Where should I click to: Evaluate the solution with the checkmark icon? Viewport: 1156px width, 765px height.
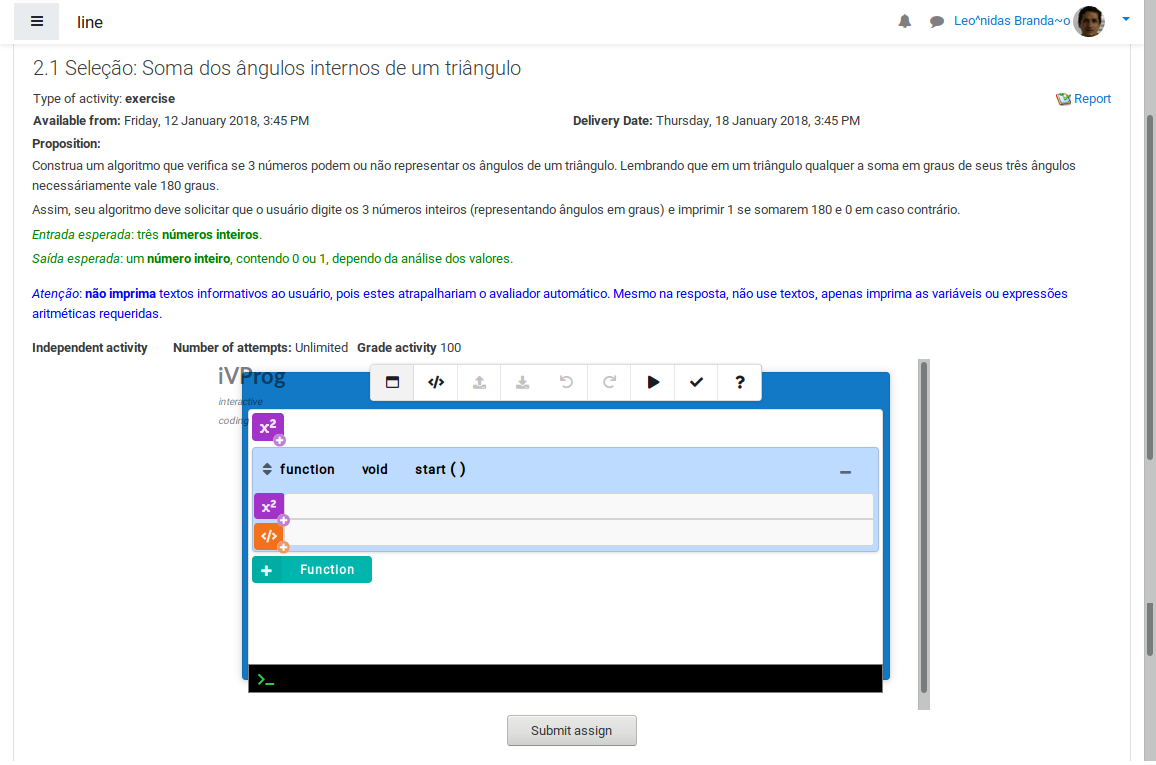(x=696, y=382)
